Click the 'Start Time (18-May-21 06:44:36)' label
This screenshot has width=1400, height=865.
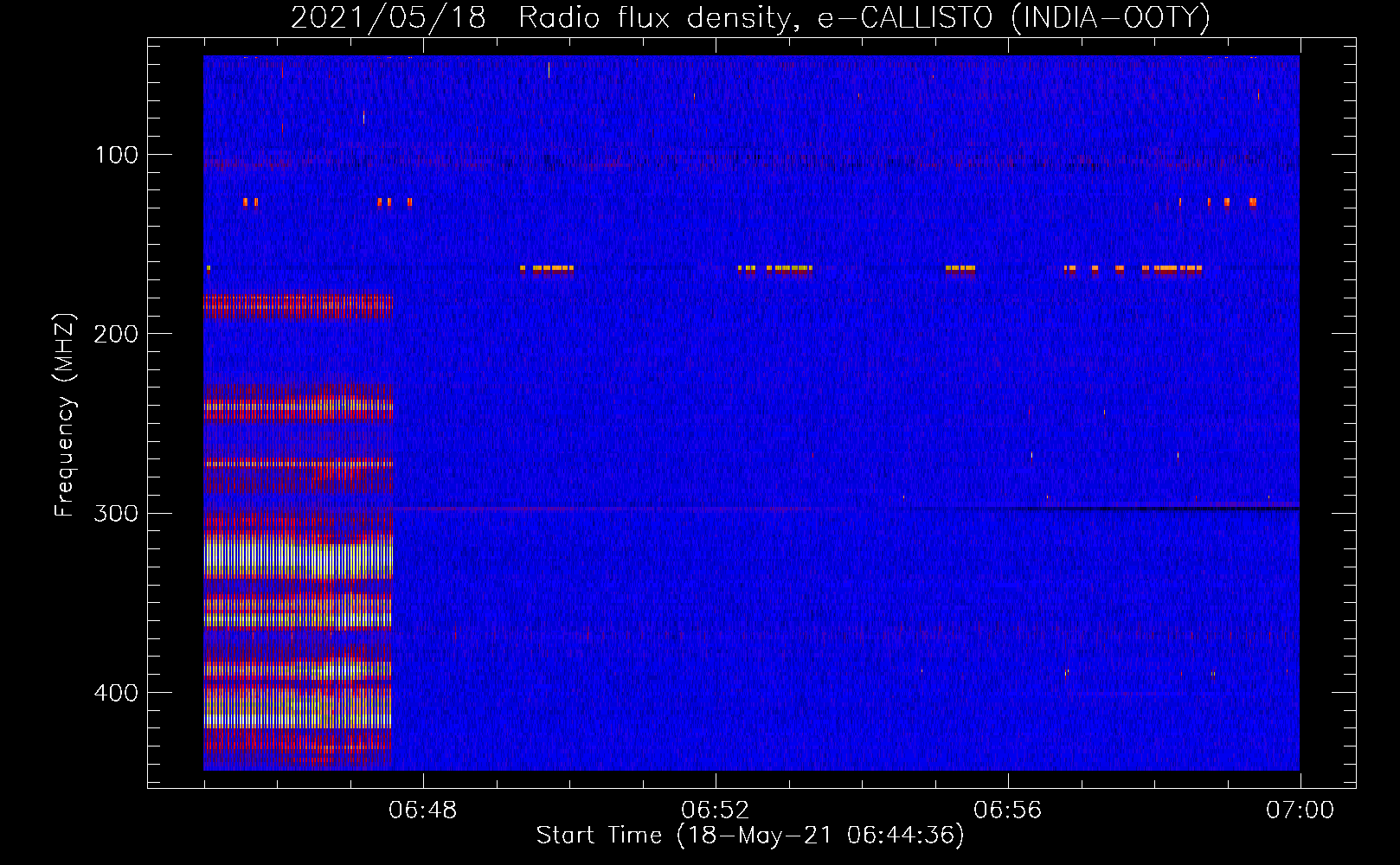tap(750, 836)
